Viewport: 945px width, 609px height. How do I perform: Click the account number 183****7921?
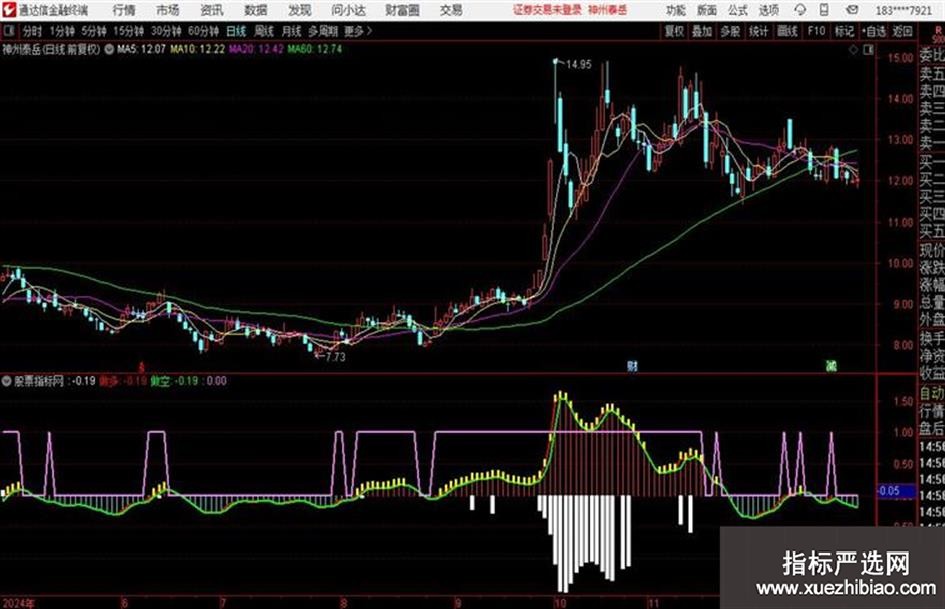click(x=903, y=11)
